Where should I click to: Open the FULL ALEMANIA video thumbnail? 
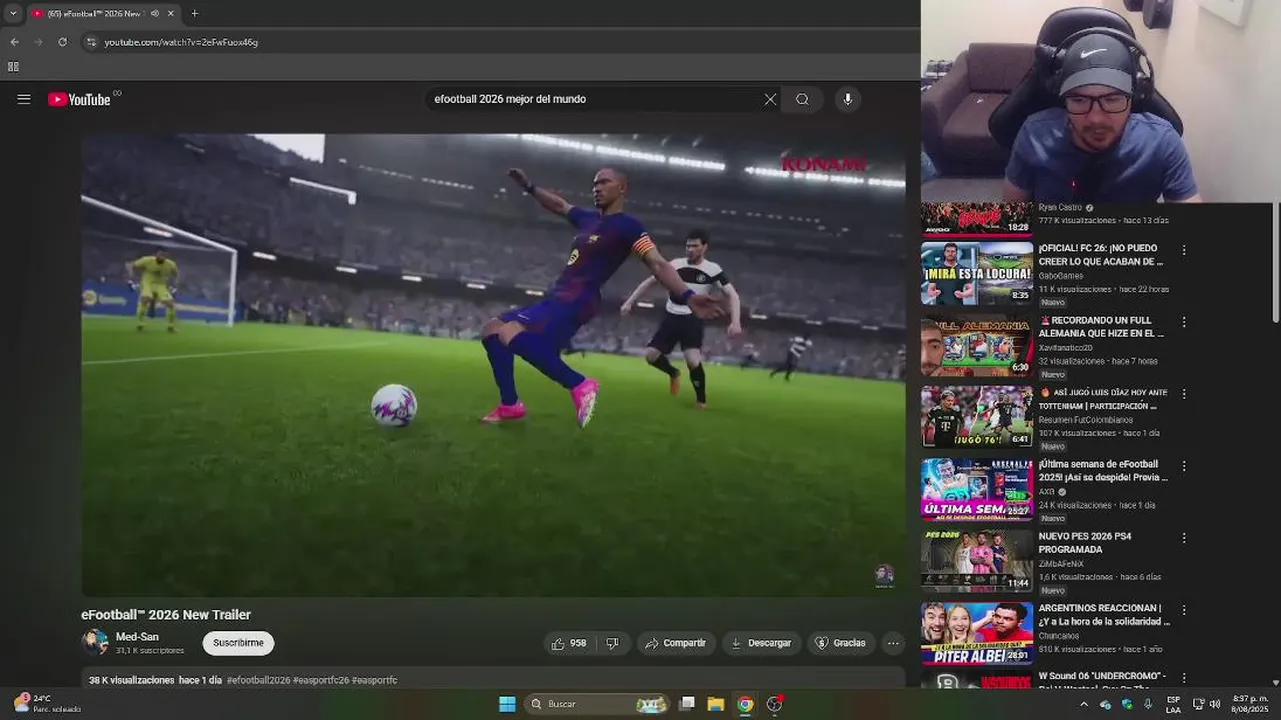977,345
